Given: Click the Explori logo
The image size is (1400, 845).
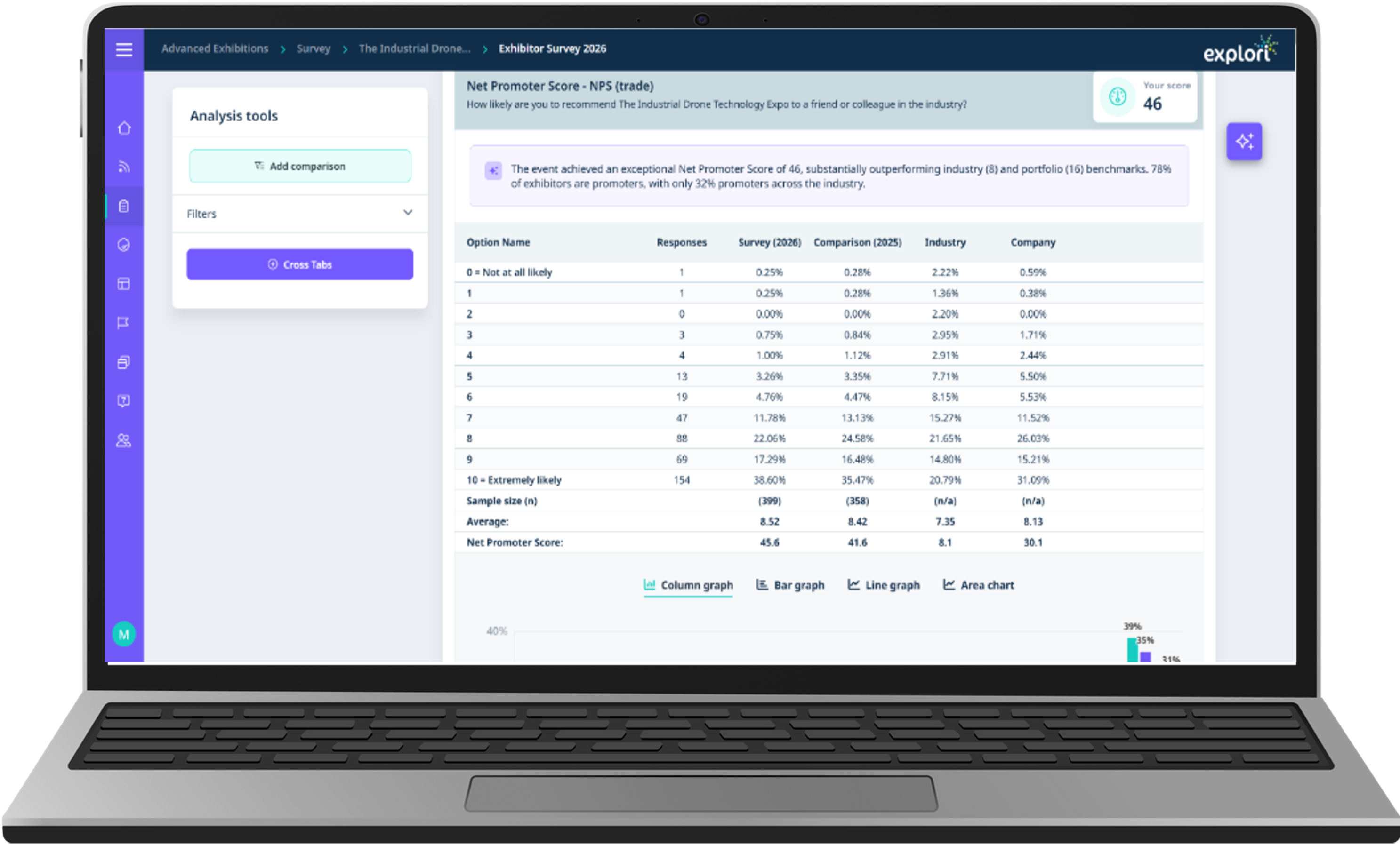Looking at the screenshot, I should pyautogui.click(x=1240, y=49).
